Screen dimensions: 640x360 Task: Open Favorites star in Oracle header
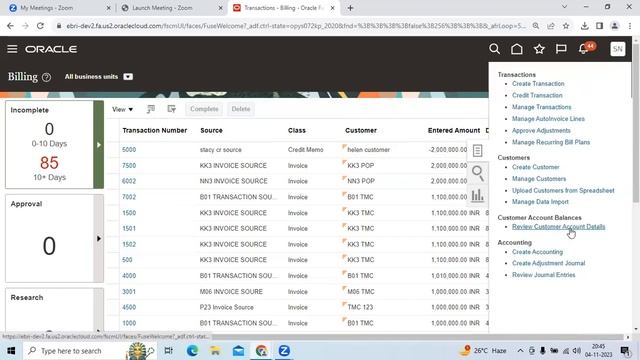click(539, 49)
